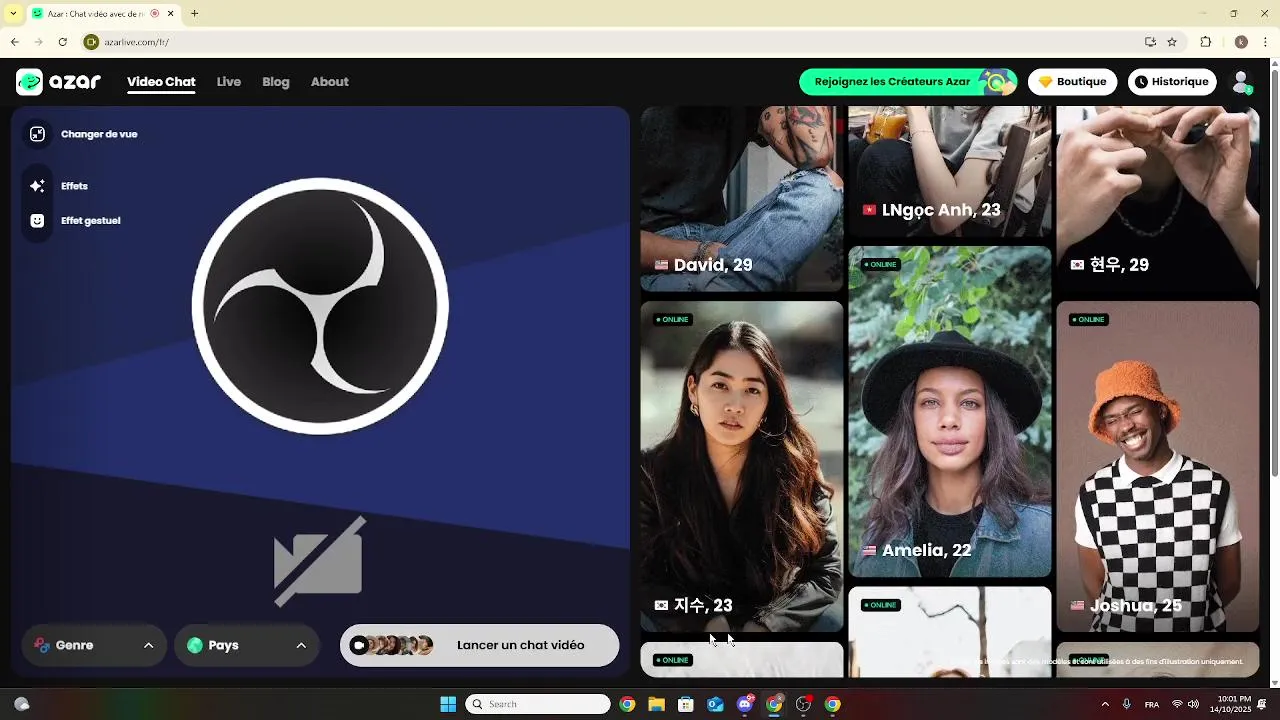1280x720 pixels.
Task: Switch to the Live tab
Action: [x=229, y=82]
